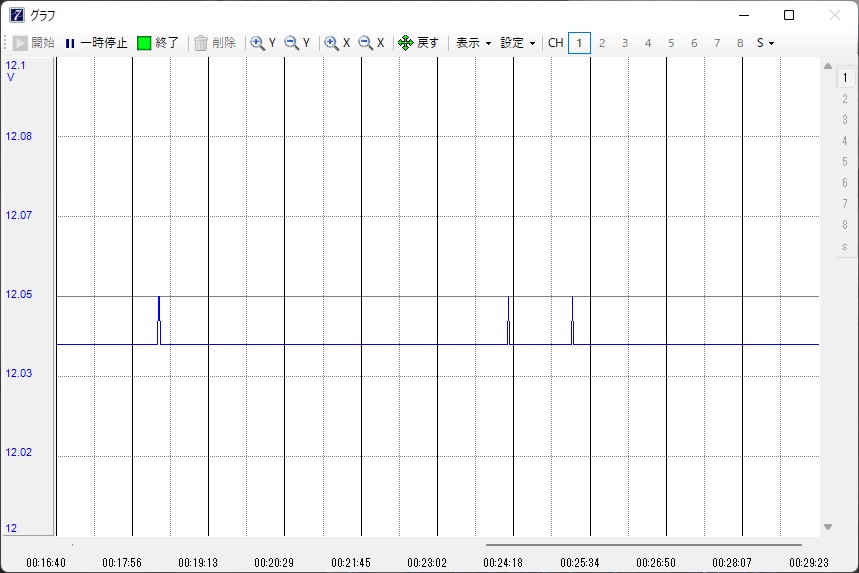
Task: Open the 表示 dropdown menu
Action: point(473,43)
